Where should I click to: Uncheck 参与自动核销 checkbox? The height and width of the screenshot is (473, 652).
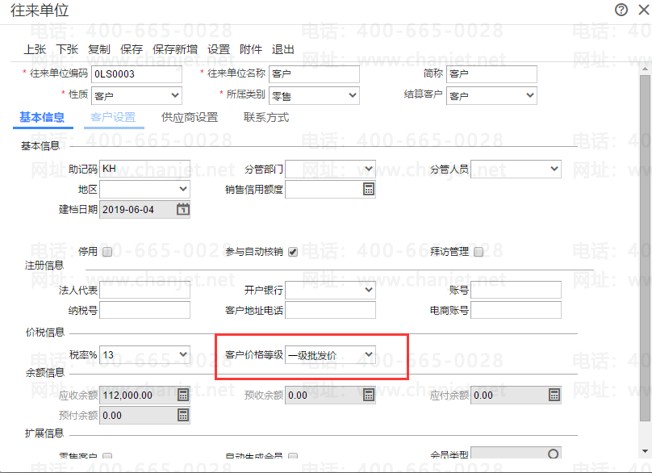pos(293,252)
